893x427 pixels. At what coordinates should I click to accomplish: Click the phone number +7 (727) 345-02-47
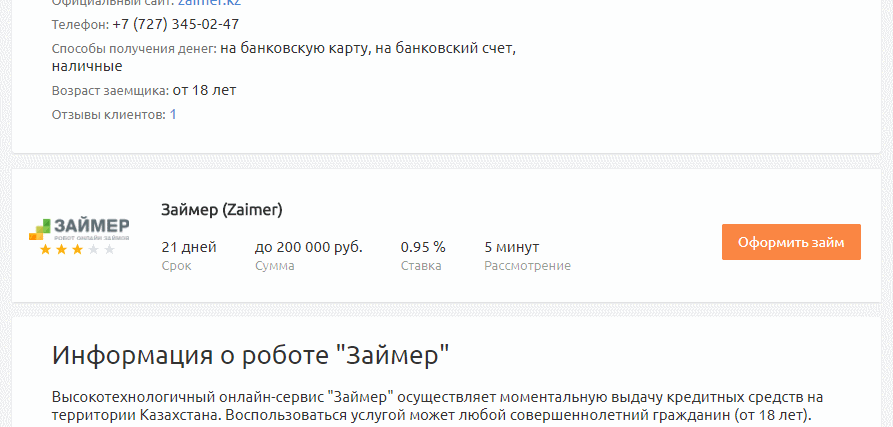(176, 24)
